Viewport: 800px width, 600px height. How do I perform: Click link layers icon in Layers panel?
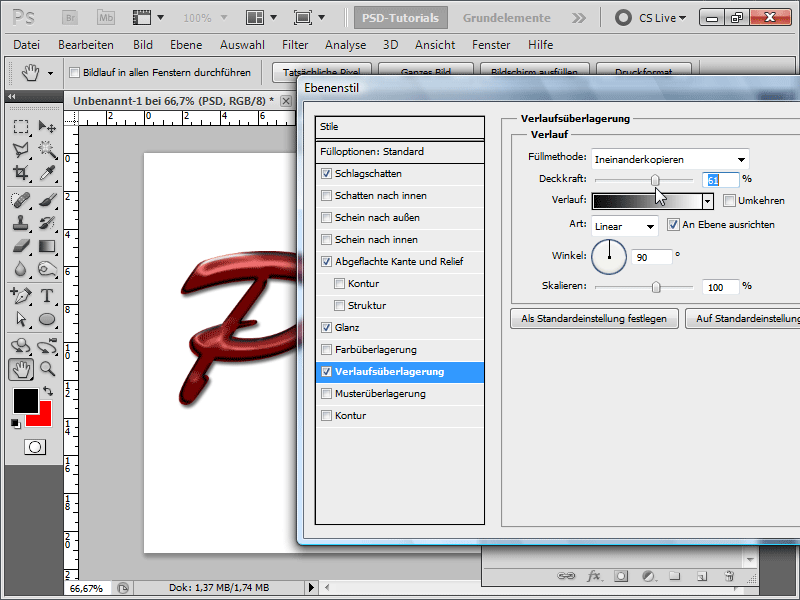point(565,576)
